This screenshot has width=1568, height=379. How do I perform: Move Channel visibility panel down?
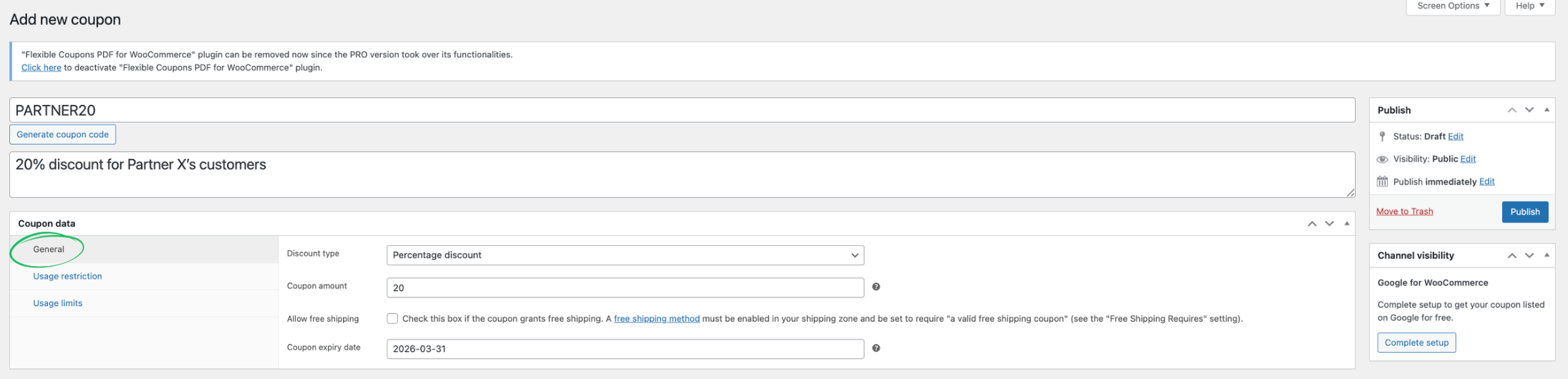click(1529, 255)
